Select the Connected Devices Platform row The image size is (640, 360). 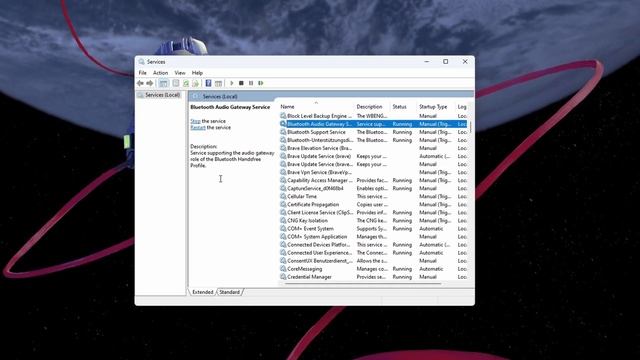pyautogui.click(x=373, y=244)
